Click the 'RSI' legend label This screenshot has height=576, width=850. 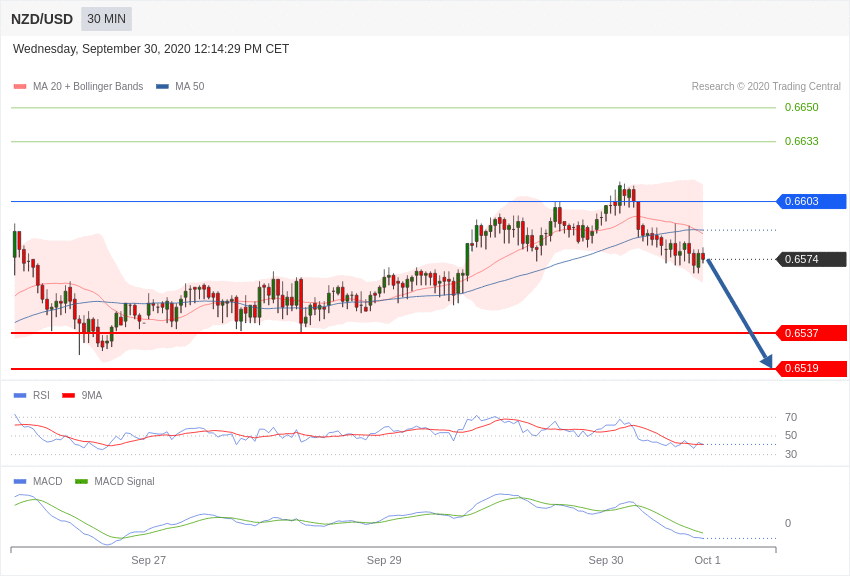pos(41,396)
